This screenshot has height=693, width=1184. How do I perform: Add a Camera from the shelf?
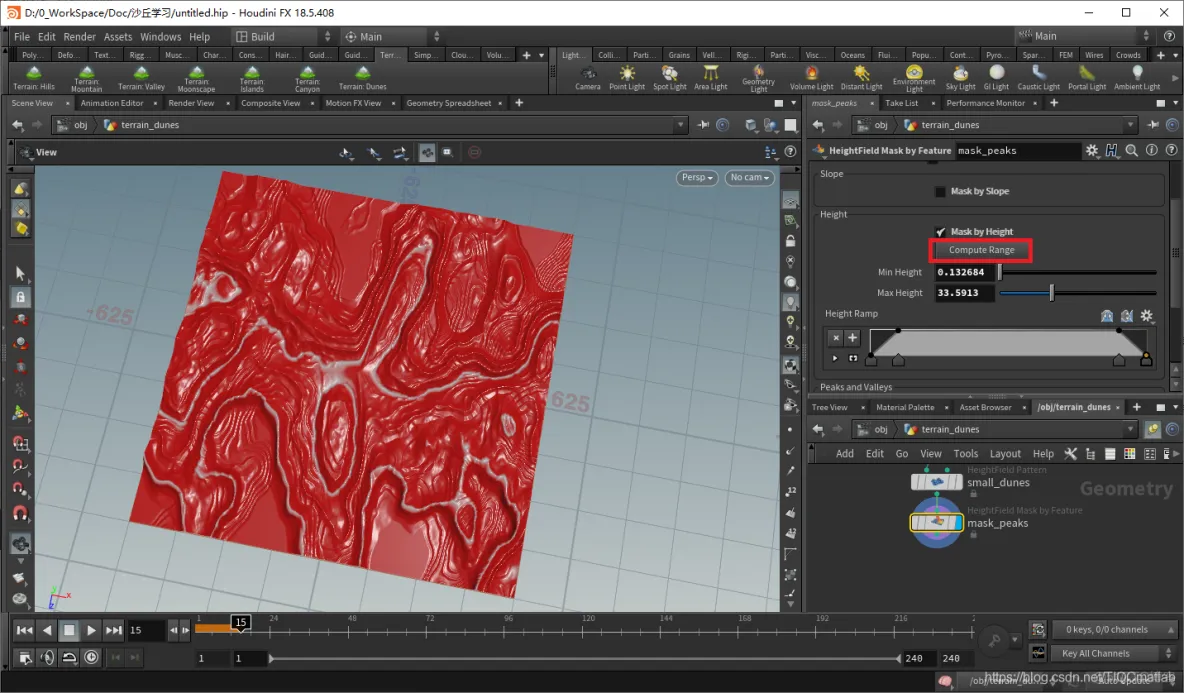click(x=587, y=78)
